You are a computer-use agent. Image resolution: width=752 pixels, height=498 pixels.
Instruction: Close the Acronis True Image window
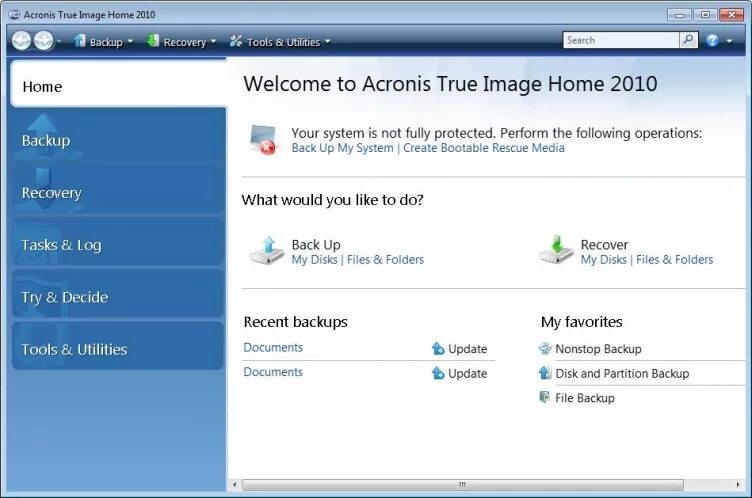(732, 15)
